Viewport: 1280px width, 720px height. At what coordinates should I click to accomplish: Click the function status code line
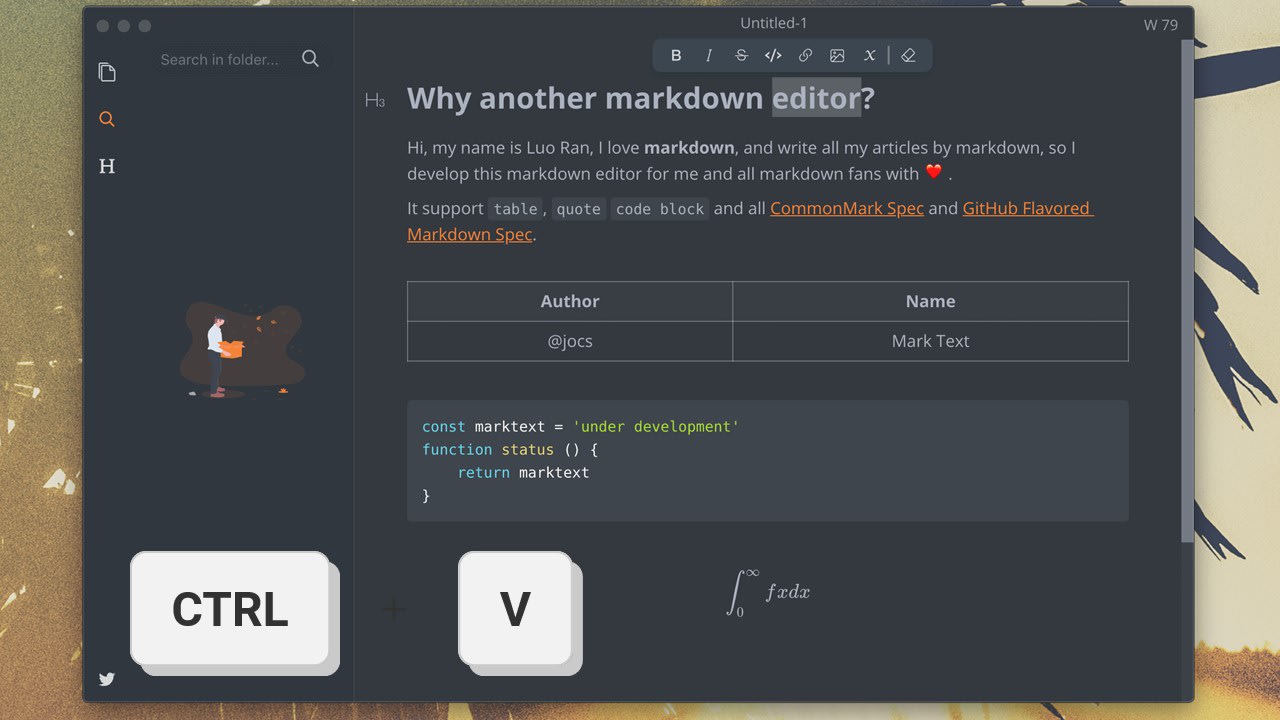pos(510,450)
